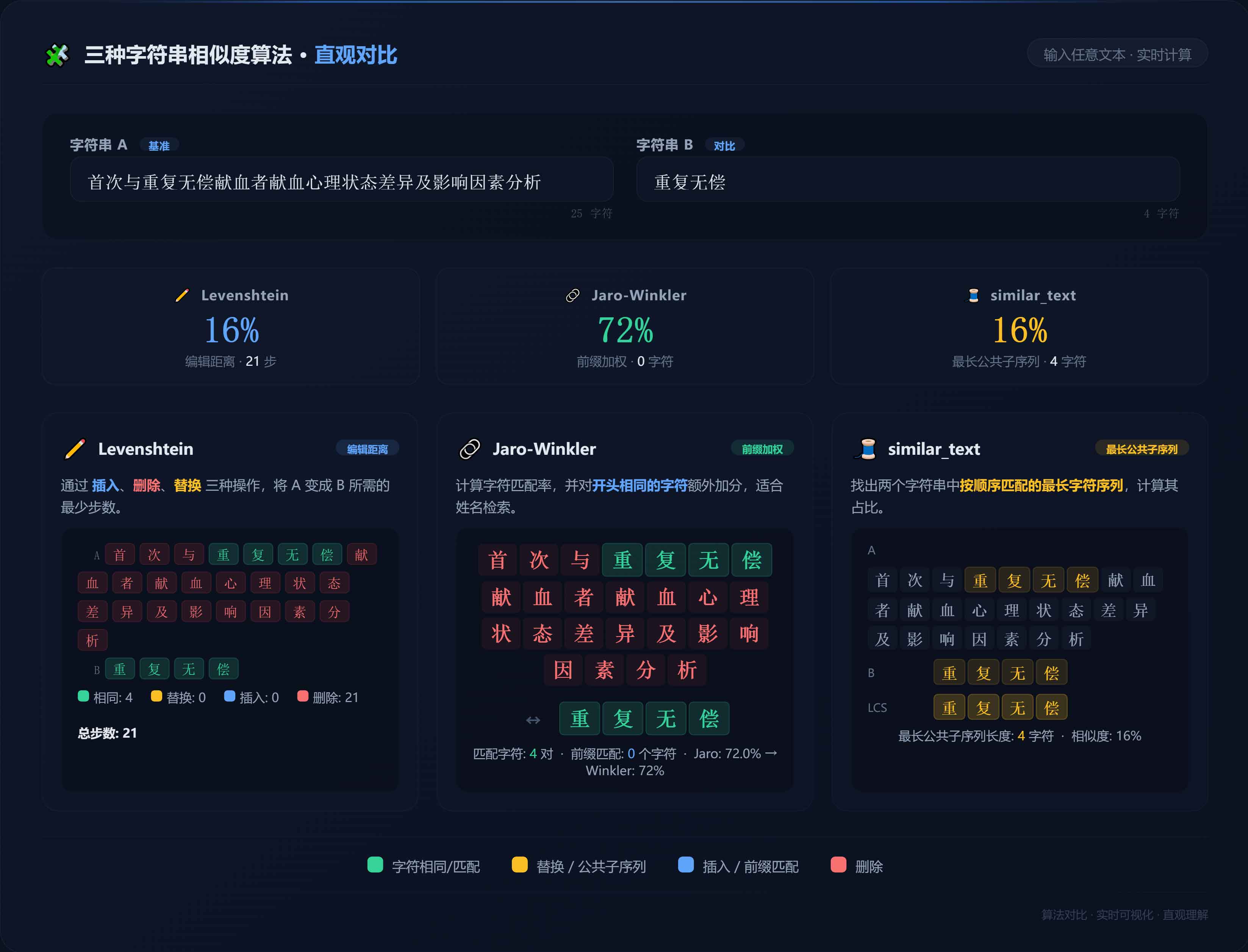Click the 前缀加权 tag in Jaro-Winkler panel
The height and width of the screenshot is (952, 1248).
point(762,449)
